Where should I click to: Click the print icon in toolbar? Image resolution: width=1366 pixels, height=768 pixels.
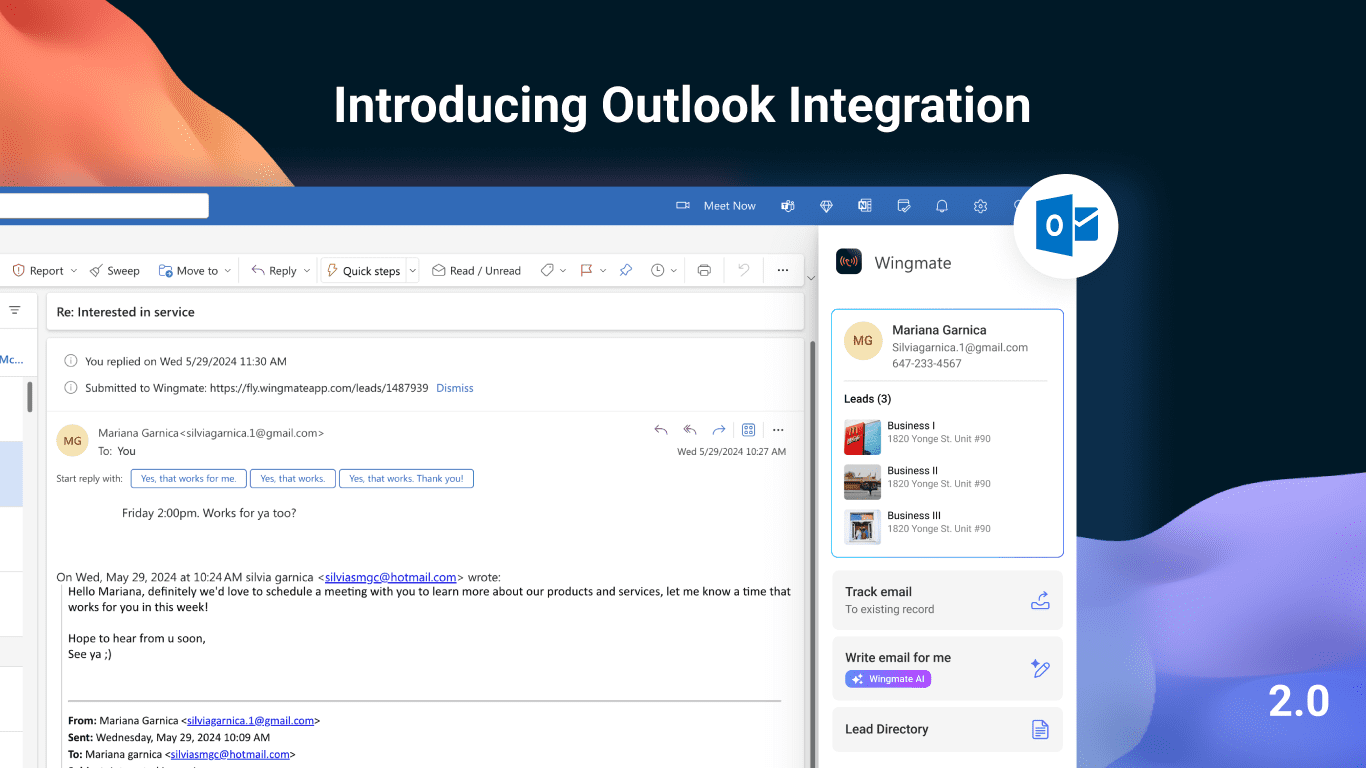click(704, 270)
